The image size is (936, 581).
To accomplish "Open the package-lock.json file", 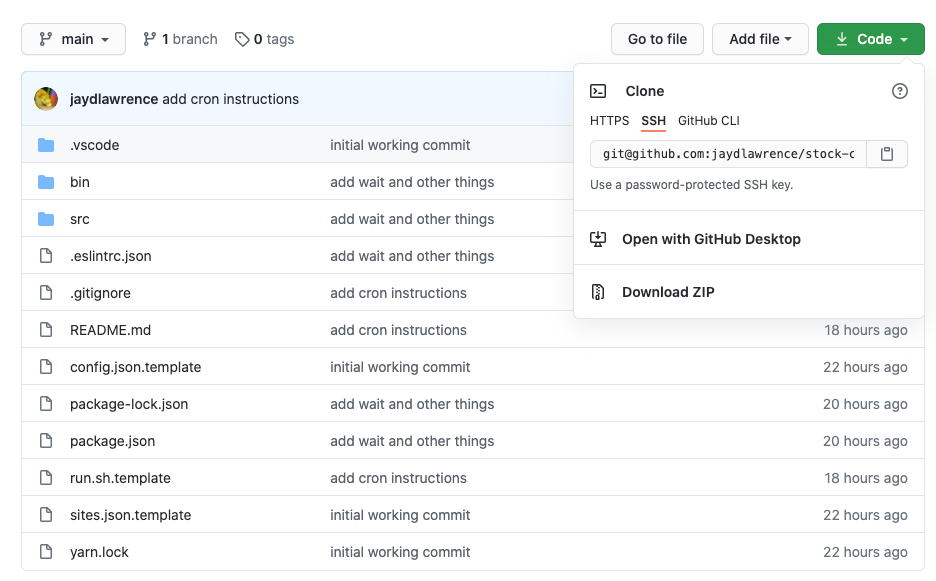I will [129, 404].
